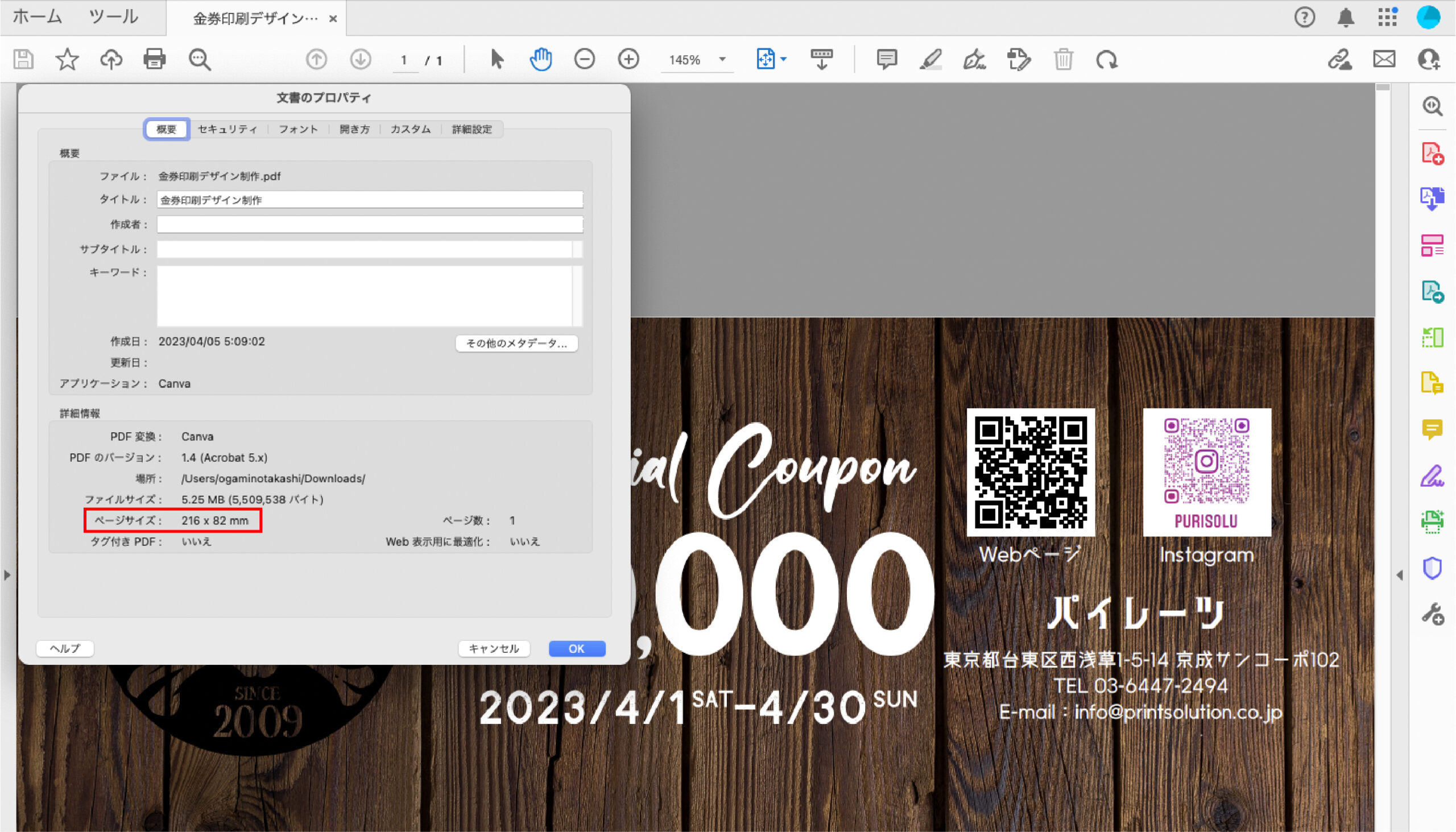1456x832 pixels.
Task: Expand the カスタム tab
Action: 410,129
